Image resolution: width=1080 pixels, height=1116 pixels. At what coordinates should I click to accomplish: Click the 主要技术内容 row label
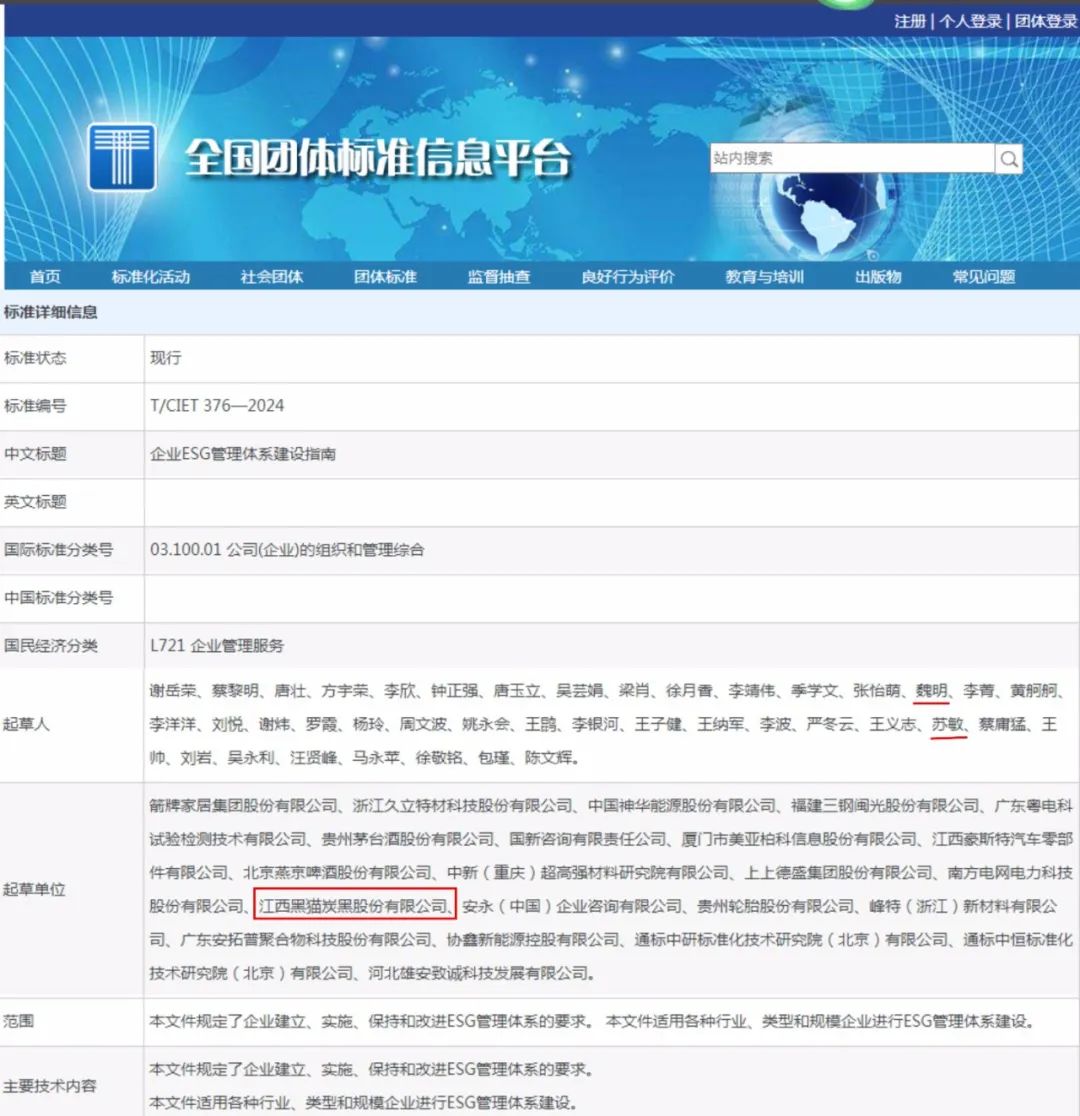click(50, 1086)
